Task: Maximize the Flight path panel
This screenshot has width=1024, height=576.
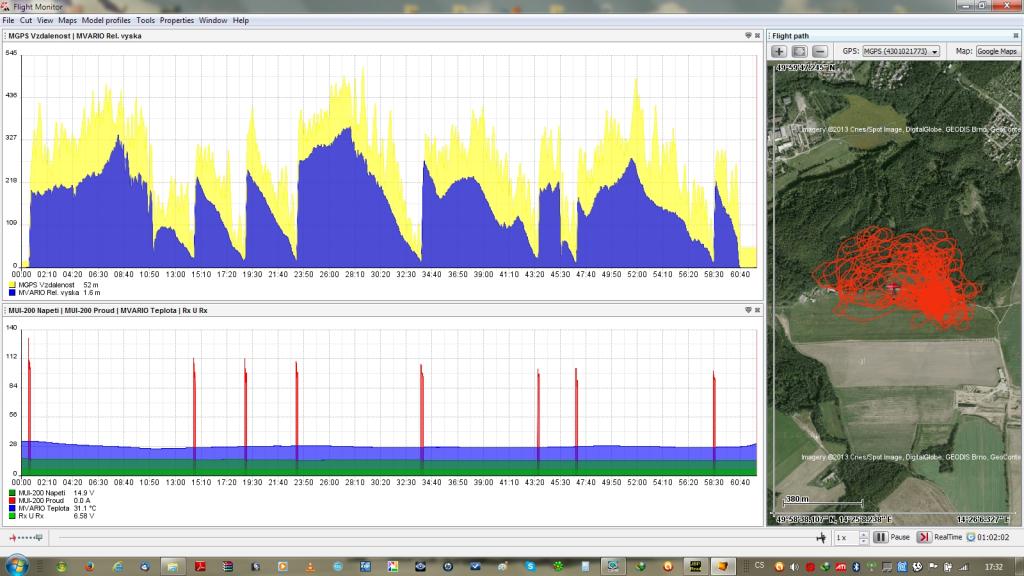Action: 1017,36
